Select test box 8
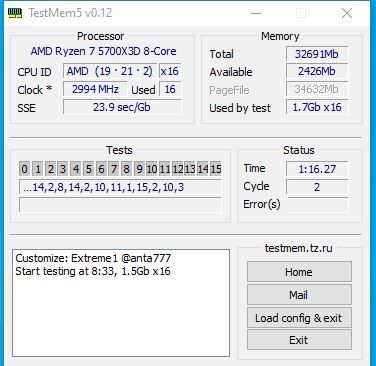Viewport: 376px width, 366px height. [127, 169]
